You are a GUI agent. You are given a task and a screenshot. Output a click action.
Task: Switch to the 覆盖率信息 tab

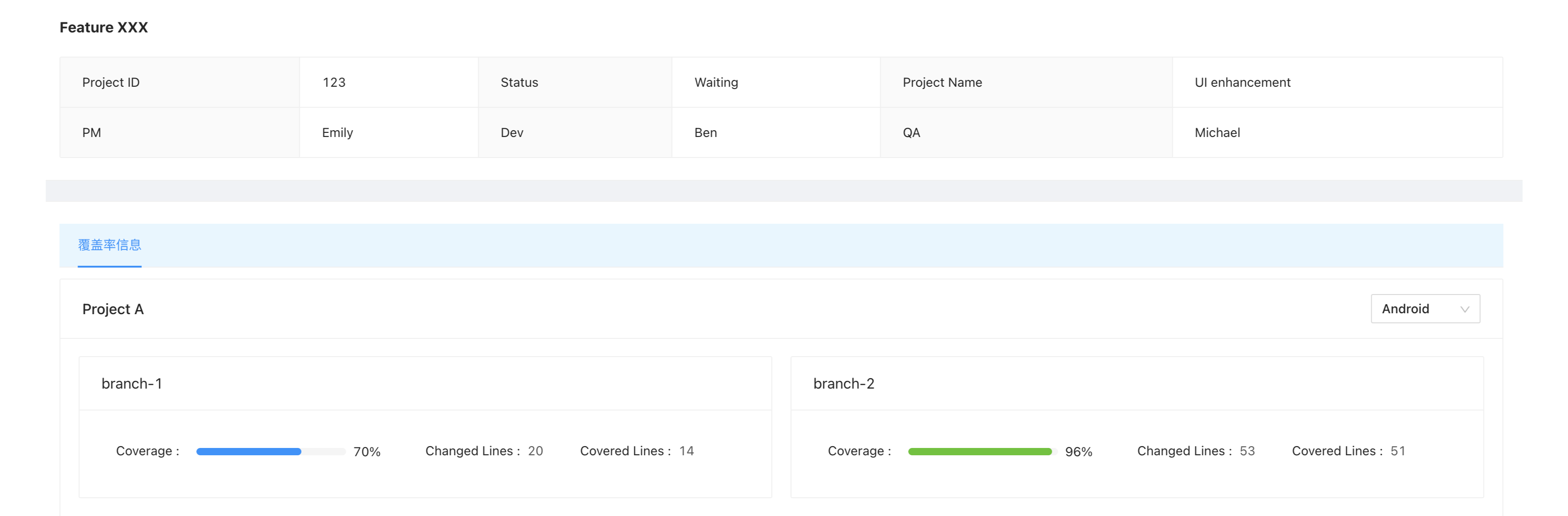coord(110,245)
